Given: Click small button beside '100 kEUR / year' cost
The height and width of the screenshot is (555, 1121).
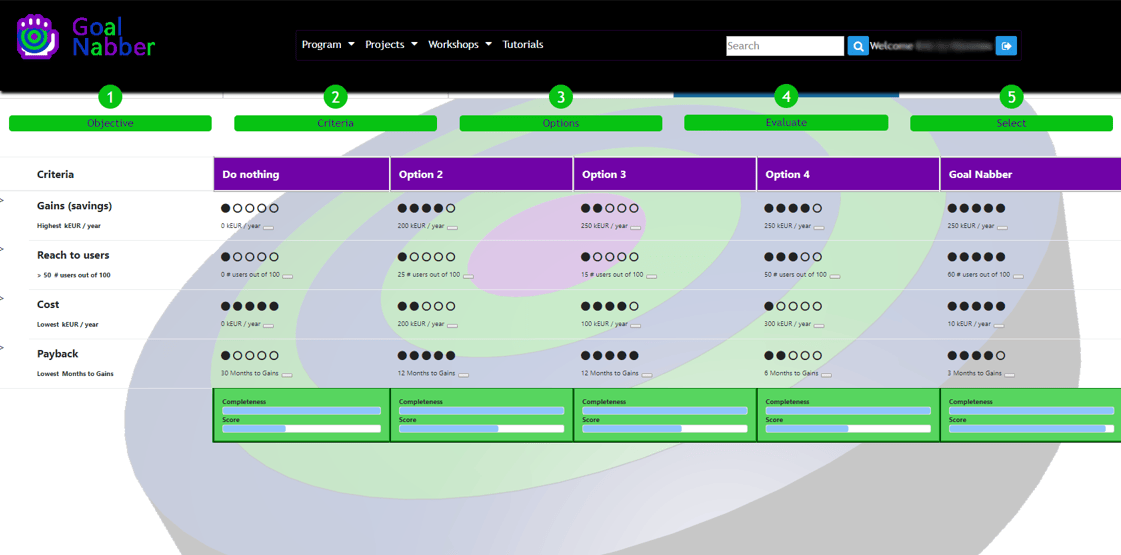Looking at the screenshot, I should [x=636, y=325].
